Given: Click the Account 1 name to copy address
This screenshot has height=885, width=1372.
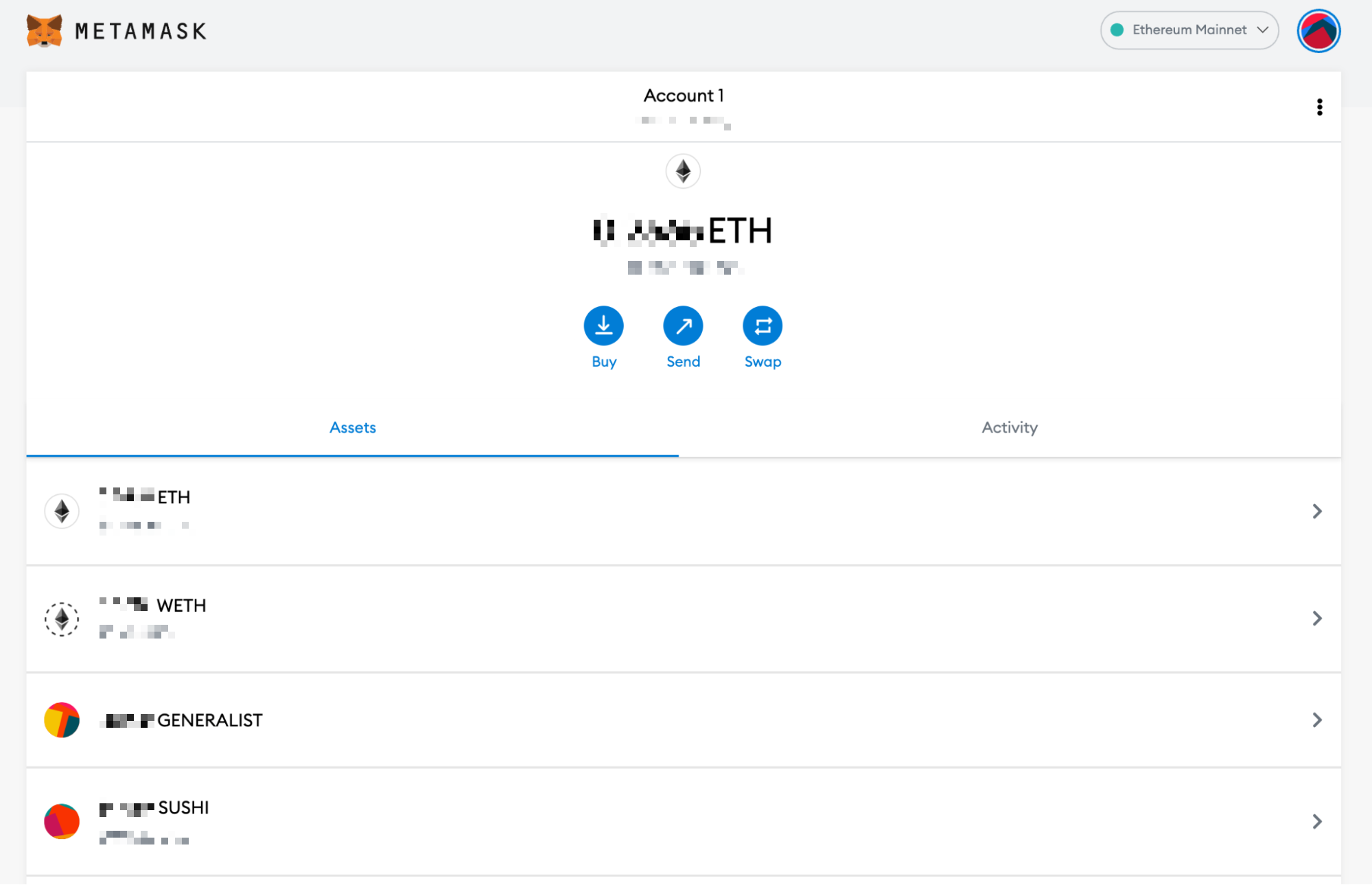Looking at the screenshot, I should click(x=683, y=96).
